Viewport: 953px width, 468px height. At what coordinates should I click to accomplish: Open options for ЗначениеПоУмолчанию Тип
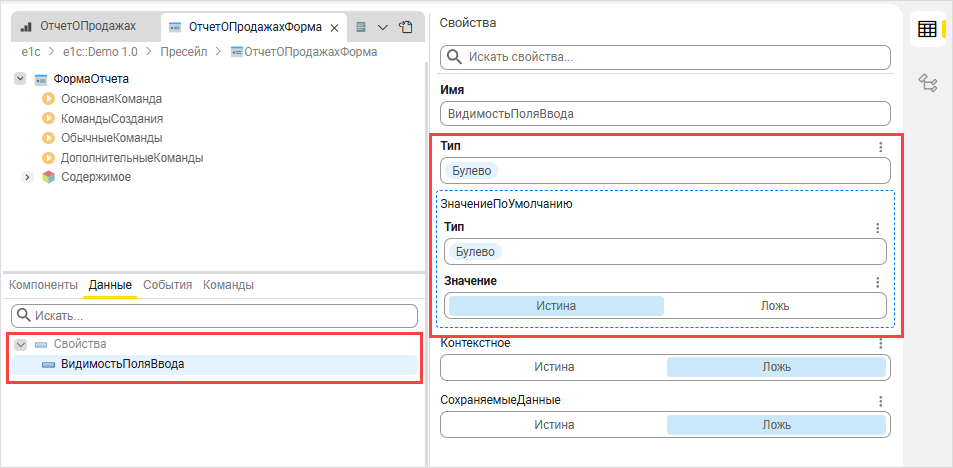click(877, 228)
